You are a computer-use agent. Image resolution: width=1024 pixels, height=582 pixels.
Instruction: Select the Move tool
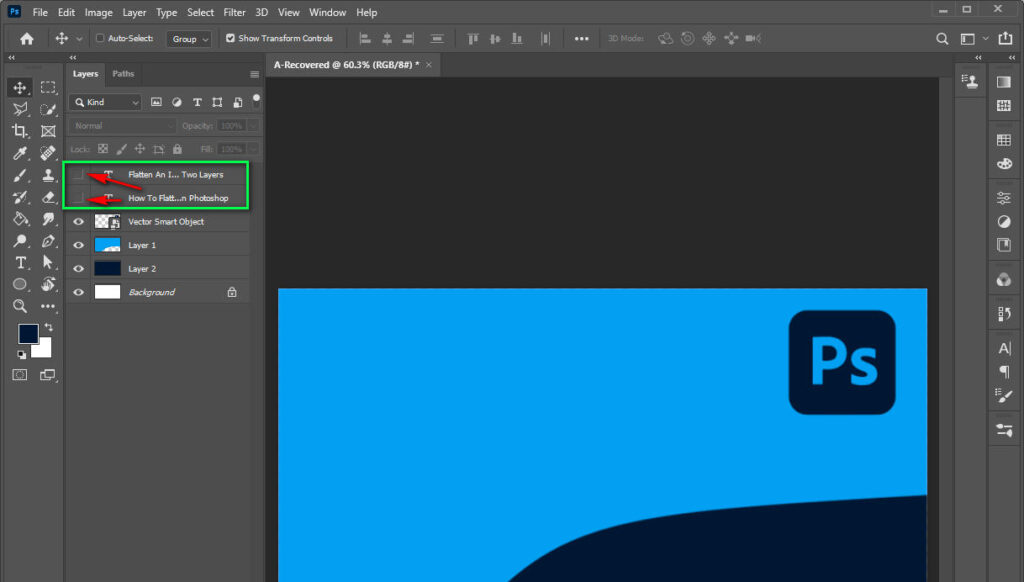pos(20,87)
